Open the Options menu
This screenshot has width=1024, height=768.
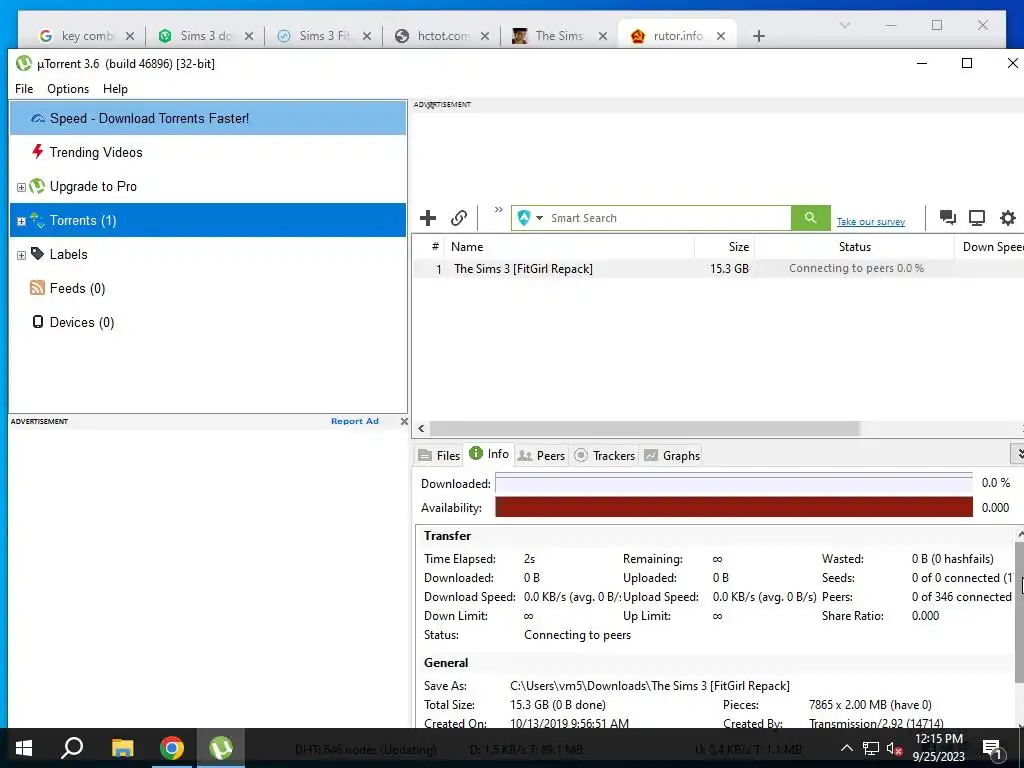(x=68, y=89)
